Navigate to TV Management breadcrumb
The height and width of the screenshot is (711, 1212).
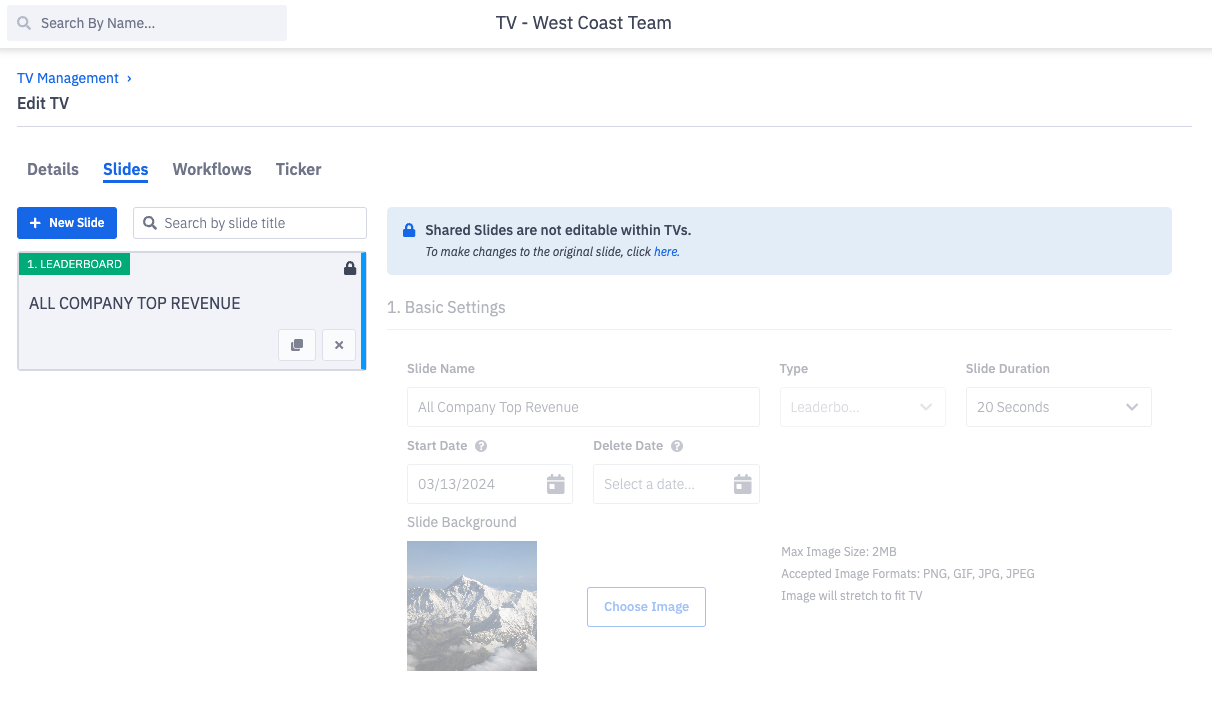click(68, 78)
